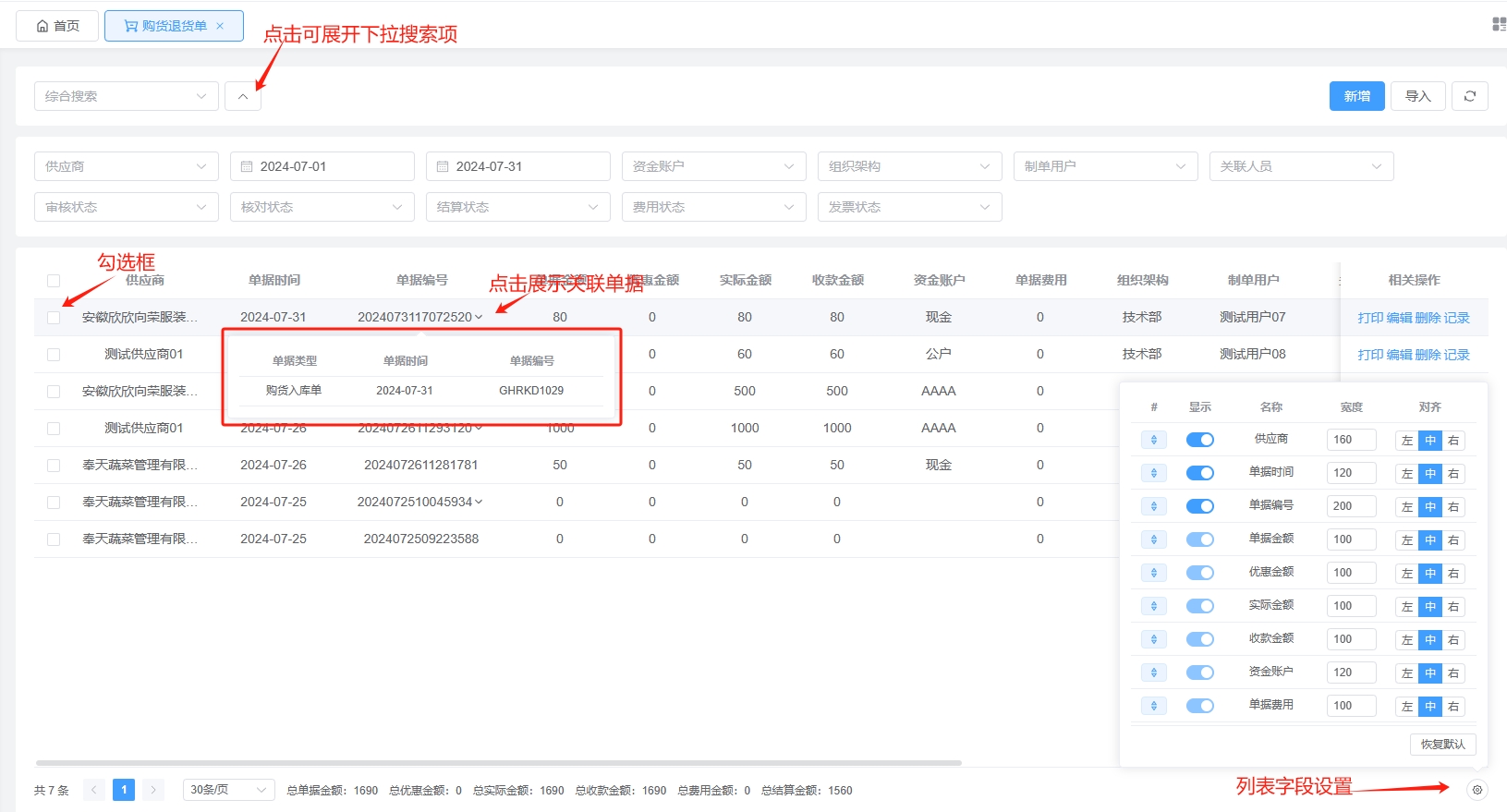Expand linked documents for 2024073117072520

(479, 317)
